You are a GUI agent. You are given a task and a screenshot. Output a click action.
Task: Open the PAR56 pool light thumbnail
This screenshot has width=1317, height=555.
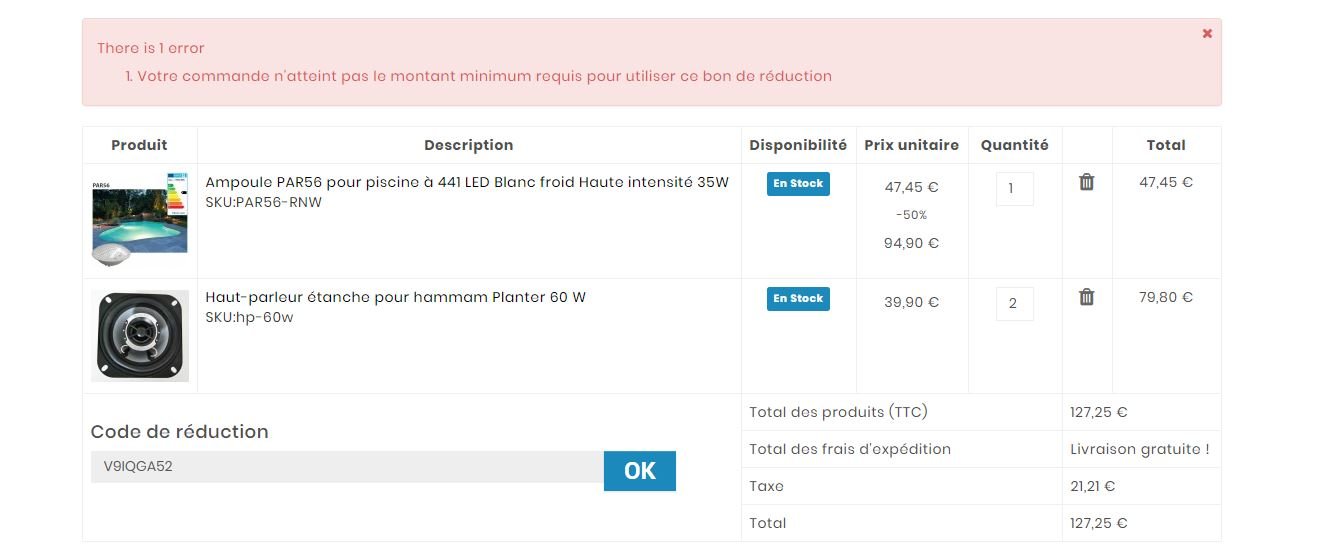point(140,219)
